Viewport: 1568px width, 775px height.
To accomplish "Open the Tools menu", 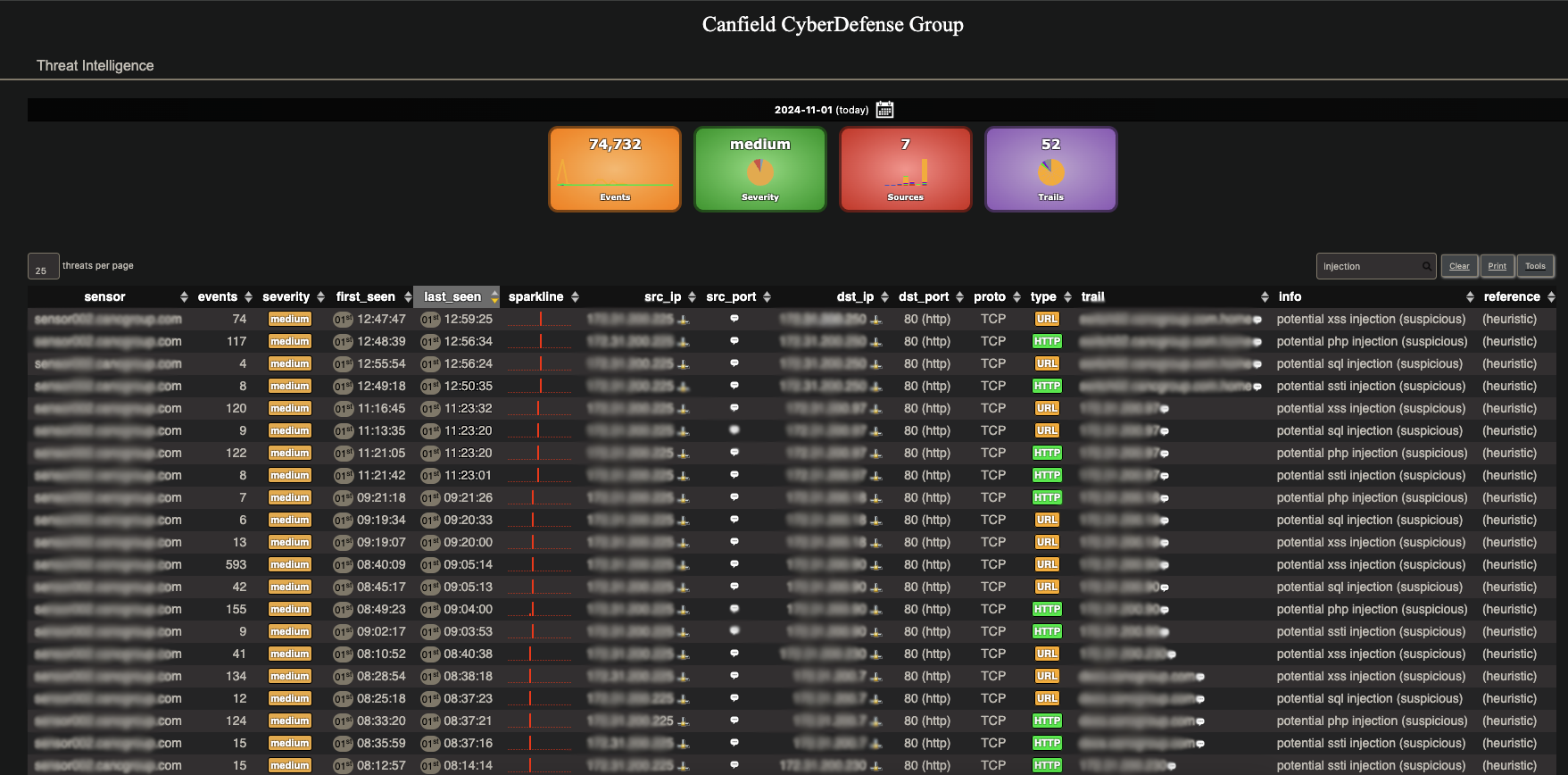I will (x=1535, y=266).
